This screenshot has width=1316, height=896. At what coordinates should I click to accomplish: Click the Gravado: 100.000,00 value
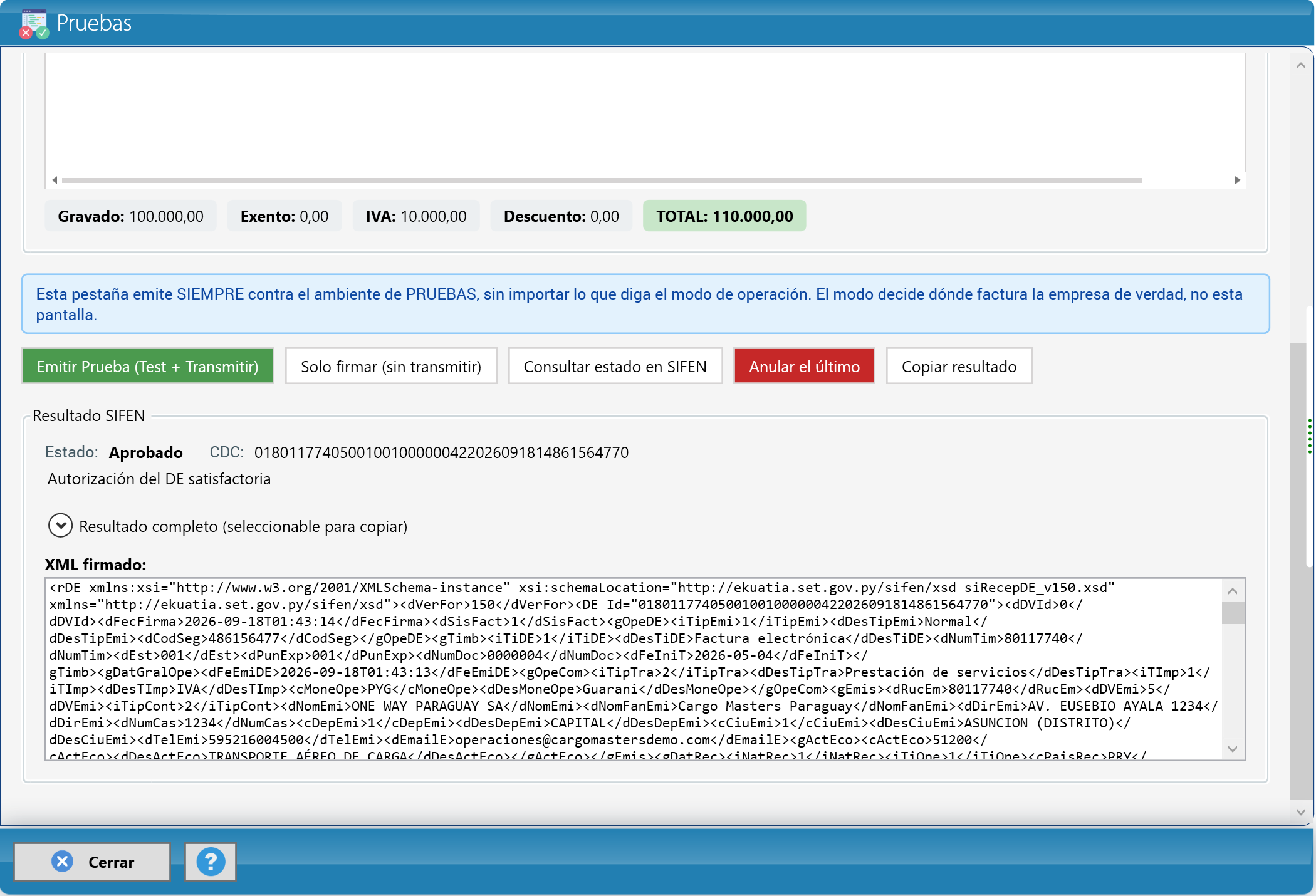click(x=130, y=216)
